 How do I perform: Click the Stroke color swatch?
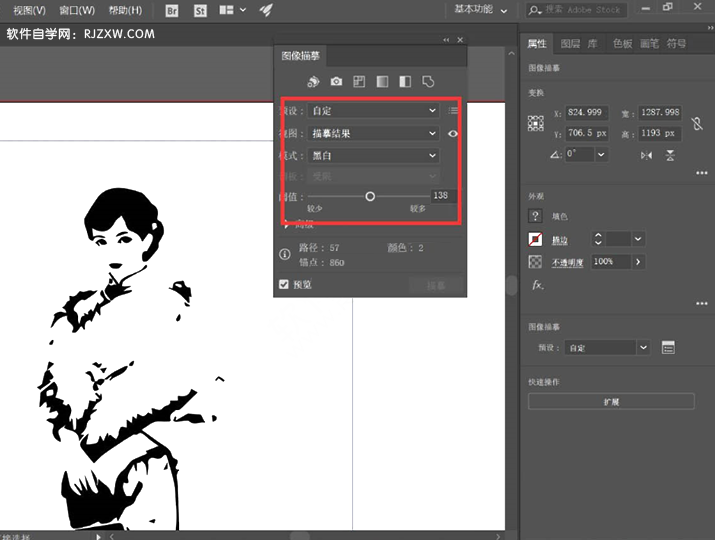pyautogui.click(x=535, y=239)
